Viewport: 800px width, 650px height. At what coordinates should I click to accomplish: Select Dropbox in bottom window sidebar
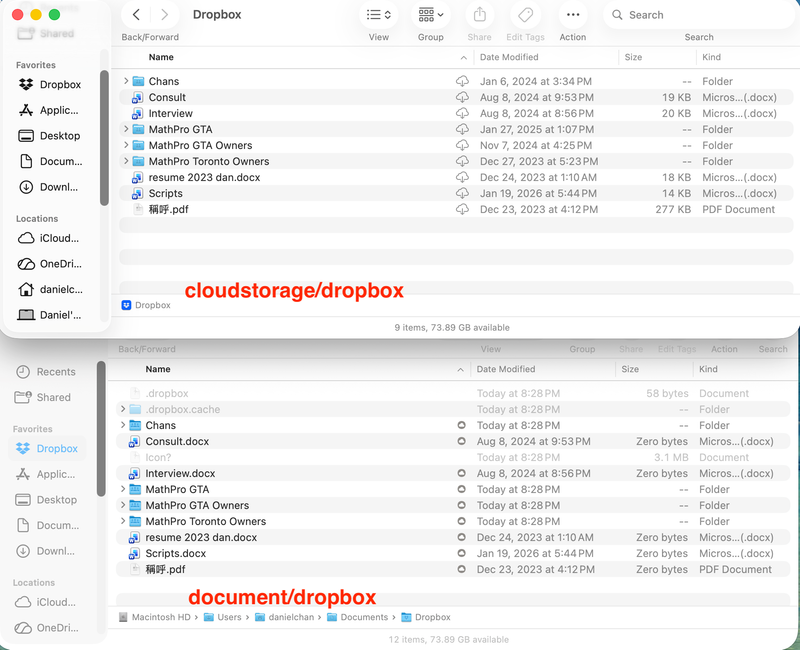tap(47, 448)
